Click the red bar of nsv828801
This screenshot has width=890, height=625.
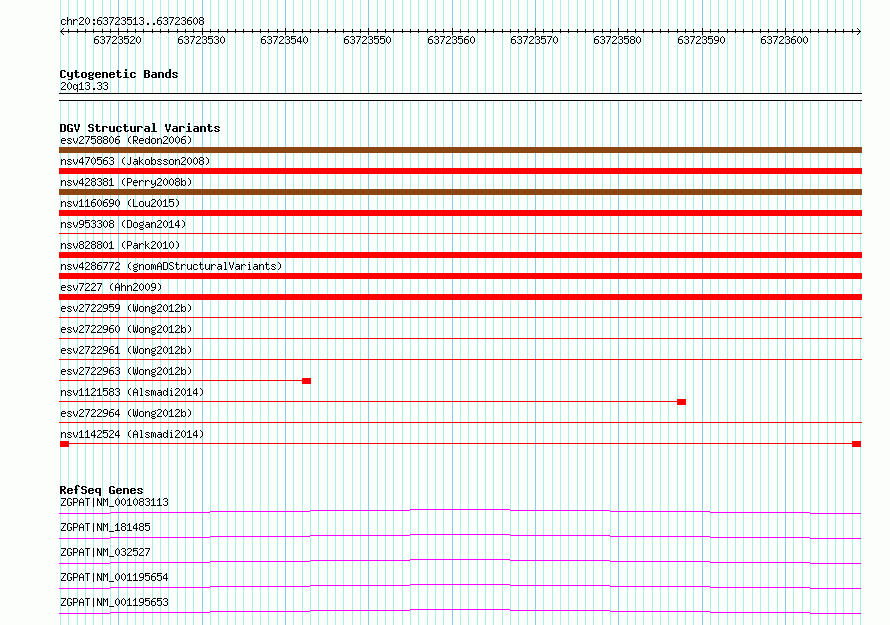click(x=460, y=255)
